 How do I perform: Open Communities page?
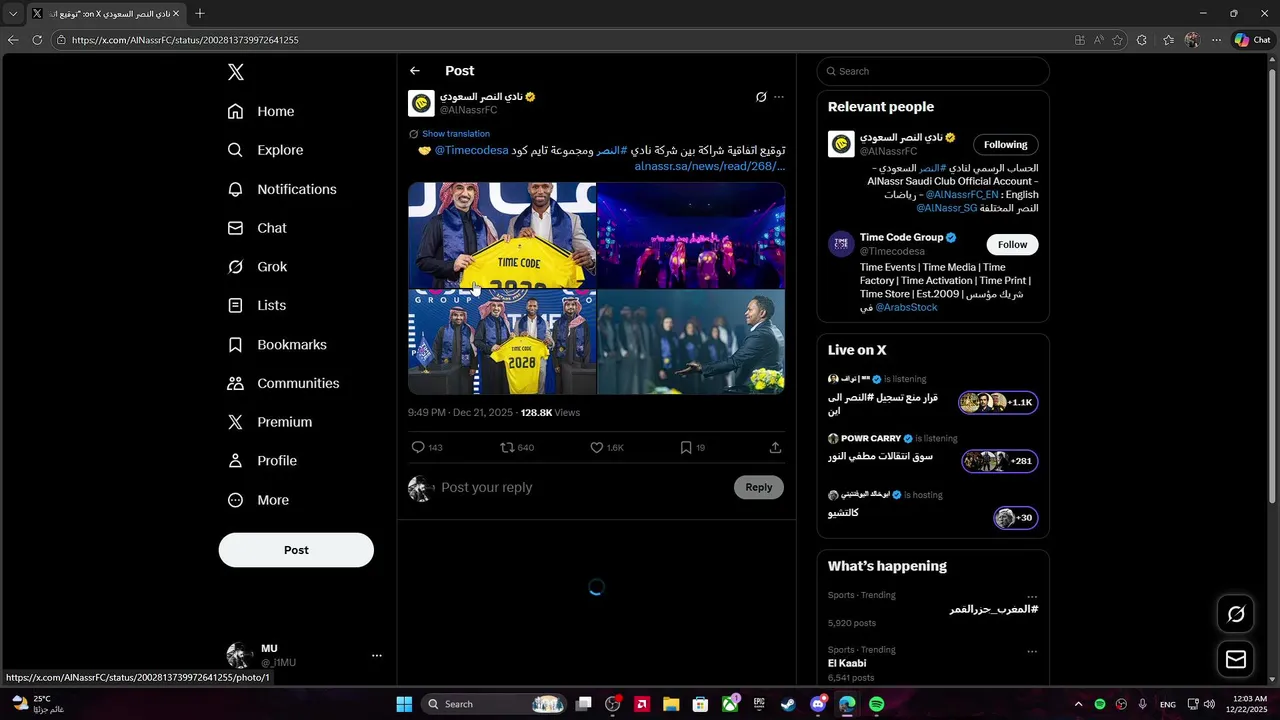tap(283, 383)
